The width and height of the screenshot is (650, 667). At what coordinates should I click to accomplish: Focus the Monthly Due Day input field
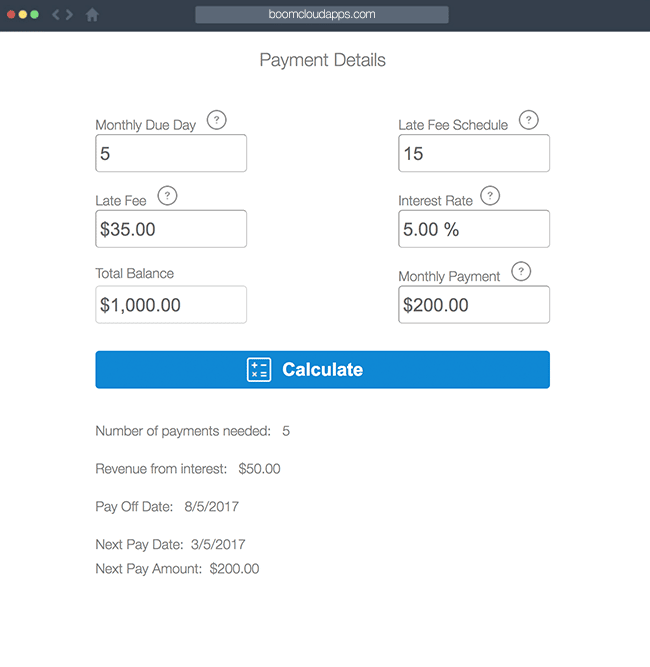click(x=171, y=153)
